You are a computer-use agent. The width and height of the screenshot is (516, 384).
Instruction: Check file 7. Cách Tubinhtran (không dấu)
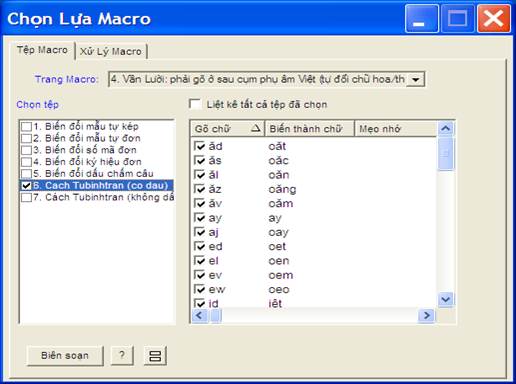tap(26, 197)
